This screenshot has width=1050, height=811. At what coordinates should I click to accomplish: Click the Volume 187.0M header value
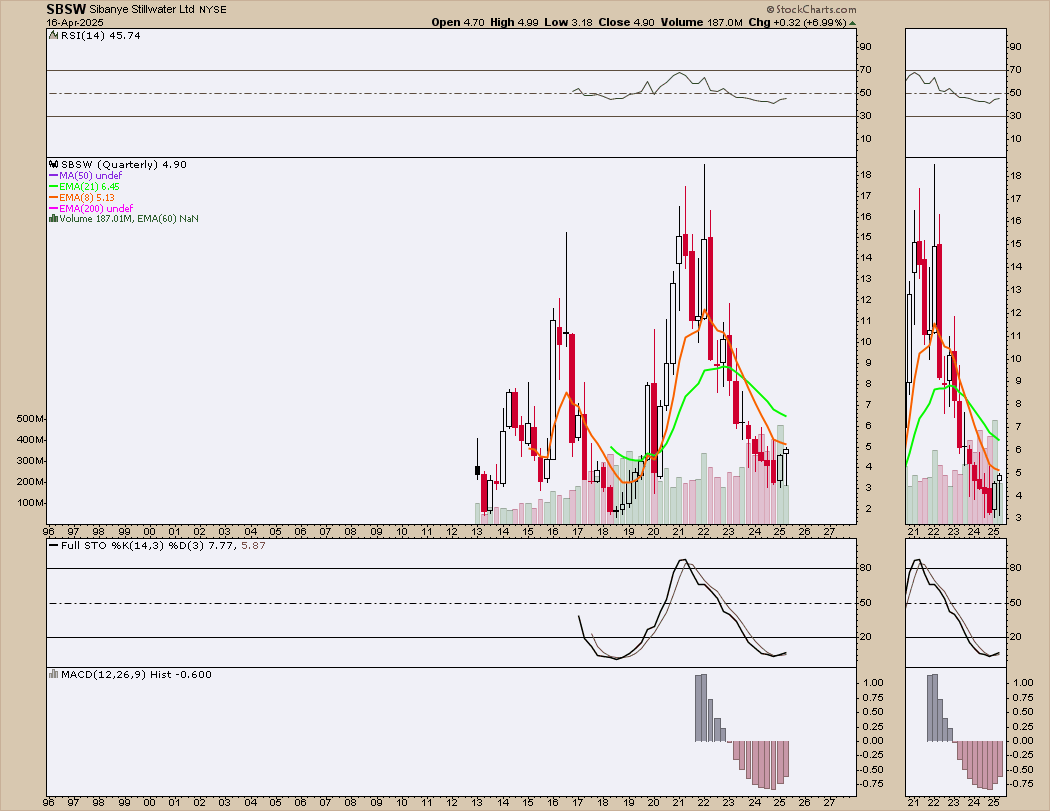tap(702, 22)
